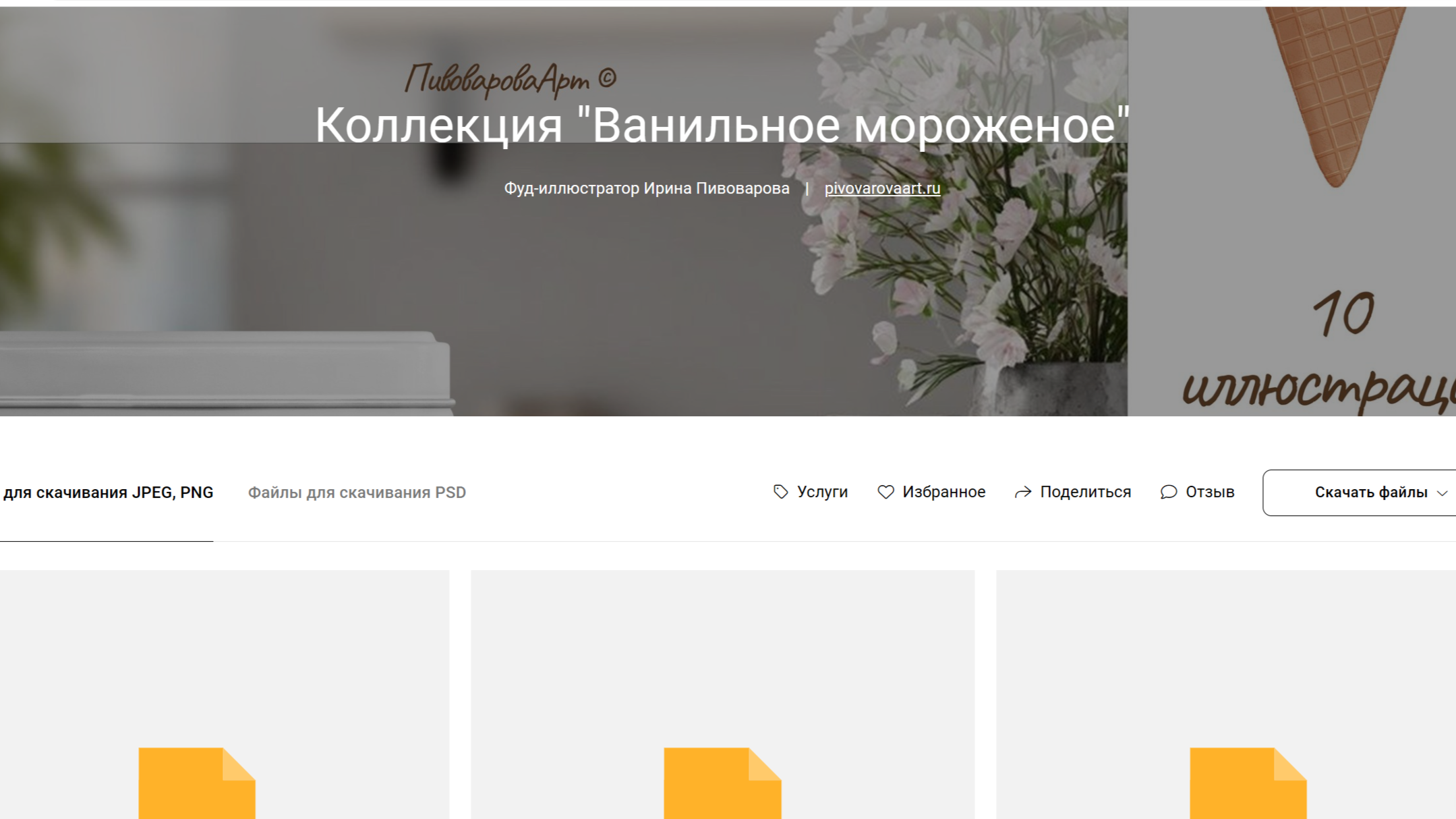Viewport: 1456px width, 819px height.
Task: Click the Скачать файлы button
Action: coord(1360,492)
